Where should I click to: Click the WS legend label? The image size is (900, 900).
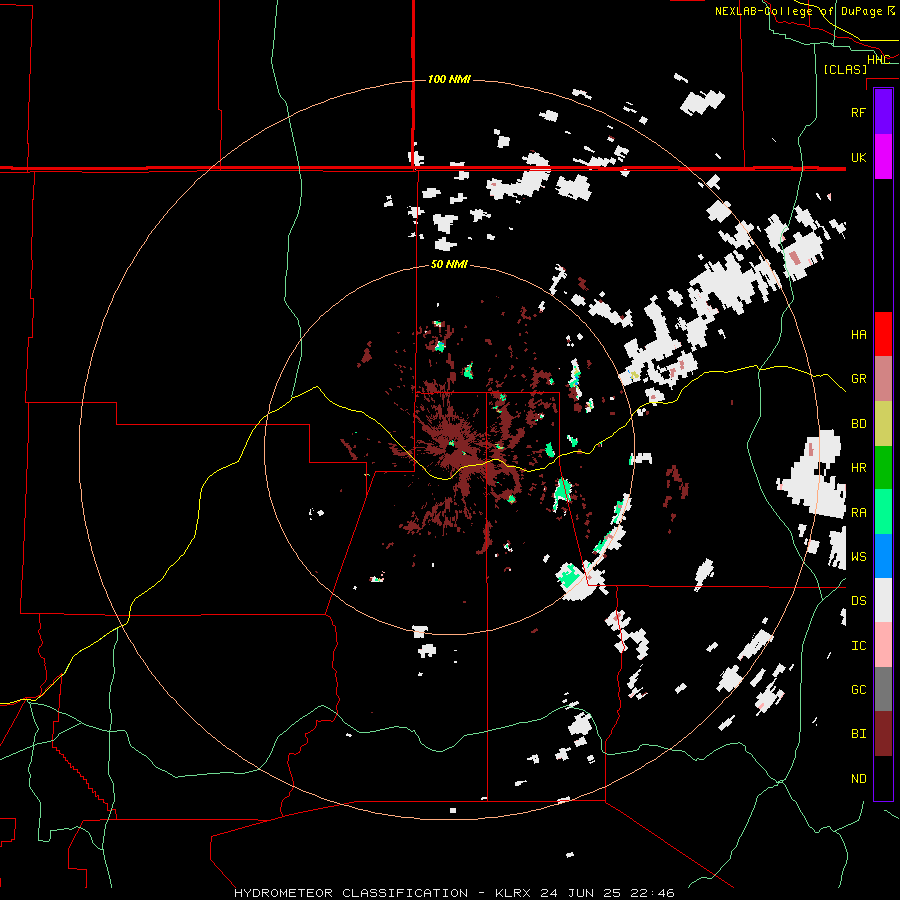pyautogui.click(x=858, y=556)
